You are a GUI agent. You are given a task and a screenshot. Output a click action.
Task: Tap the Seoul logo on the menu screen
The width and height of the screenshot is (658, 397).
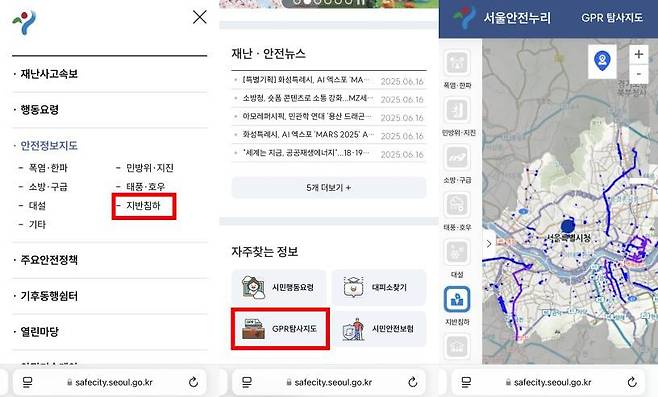click(24, 22)
